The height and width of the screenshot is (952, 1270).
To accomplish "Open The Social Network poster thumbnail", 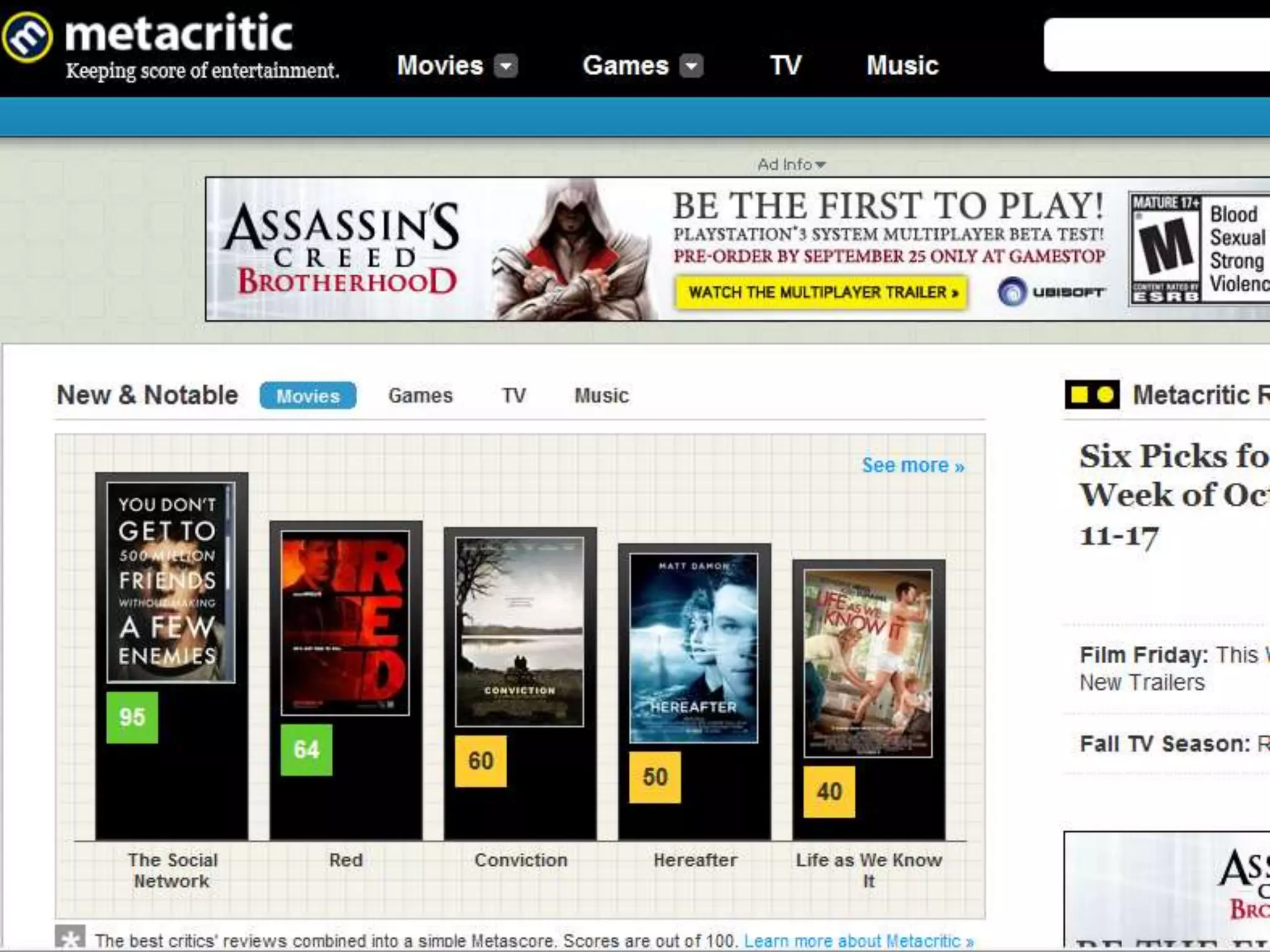I will click(171, 582).
